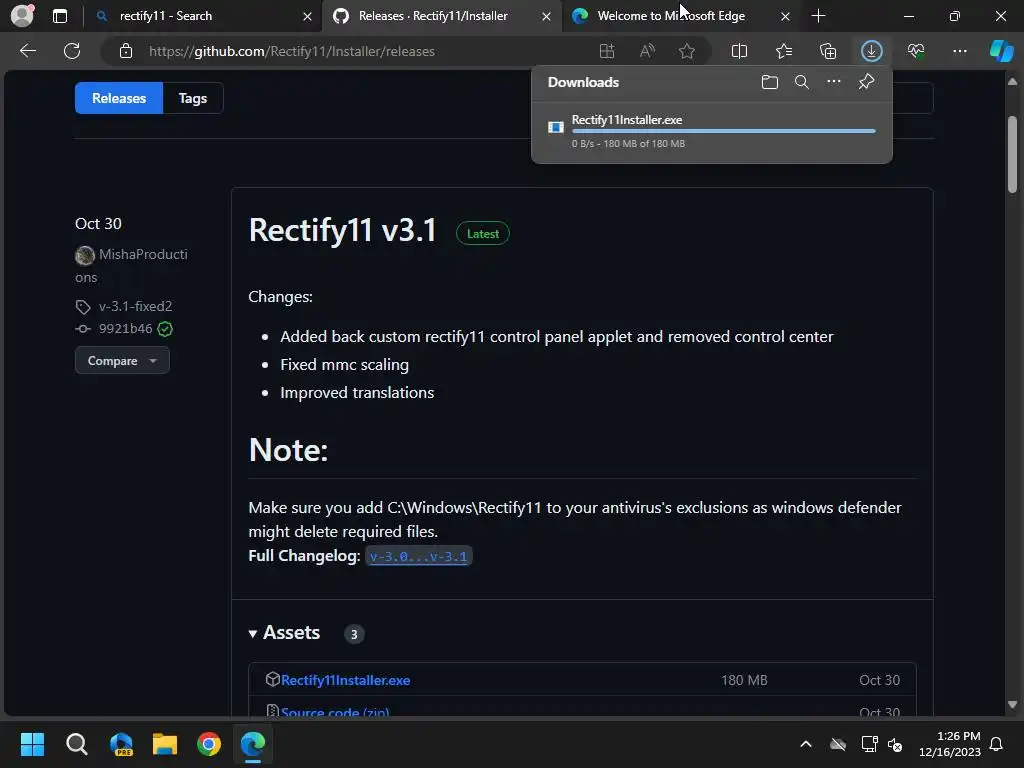Click the page vertical scrollbar thumb

[x=1012, y=155]
